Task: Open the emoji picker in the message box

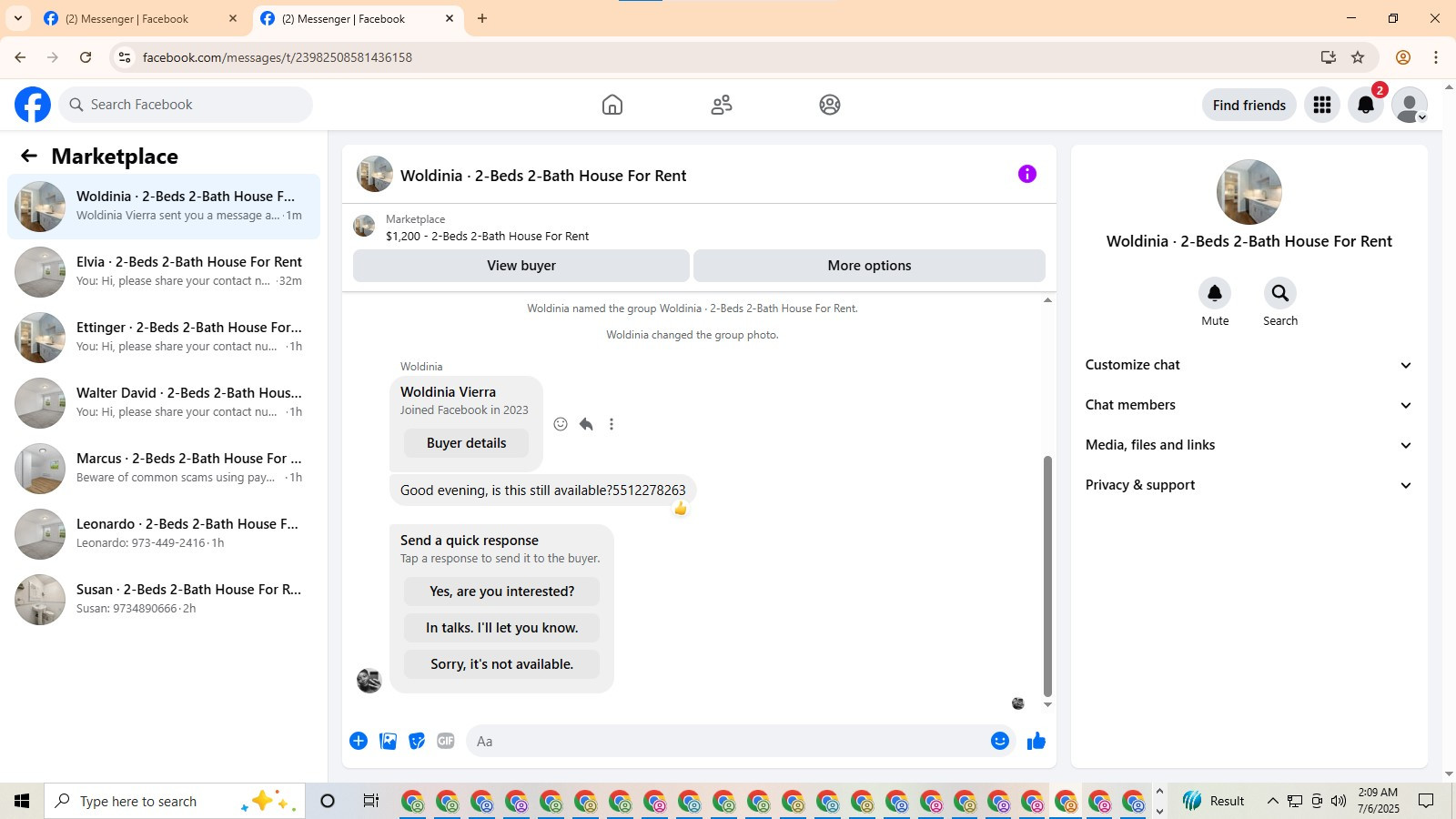Action: [x=1000, y=741]
